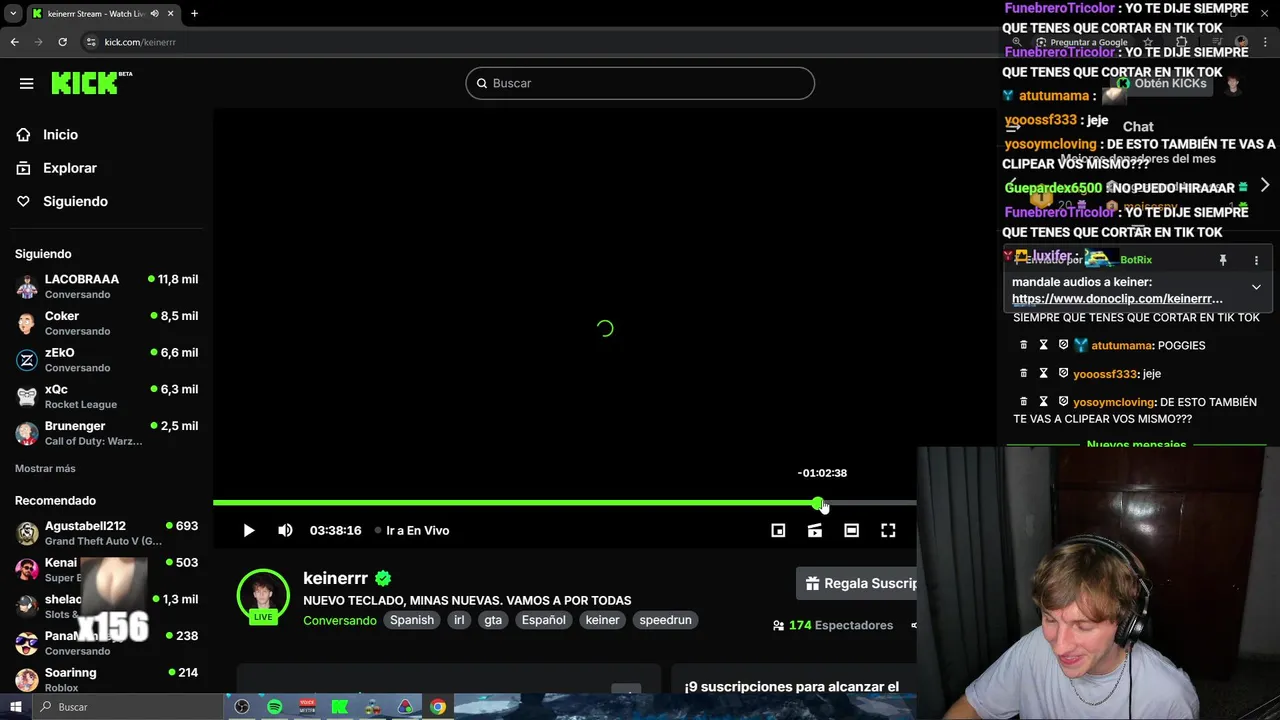Timeout yooossf333 with hourglass icon
This screenshot has height=720, width=1280.
(x=1043, y=373)
